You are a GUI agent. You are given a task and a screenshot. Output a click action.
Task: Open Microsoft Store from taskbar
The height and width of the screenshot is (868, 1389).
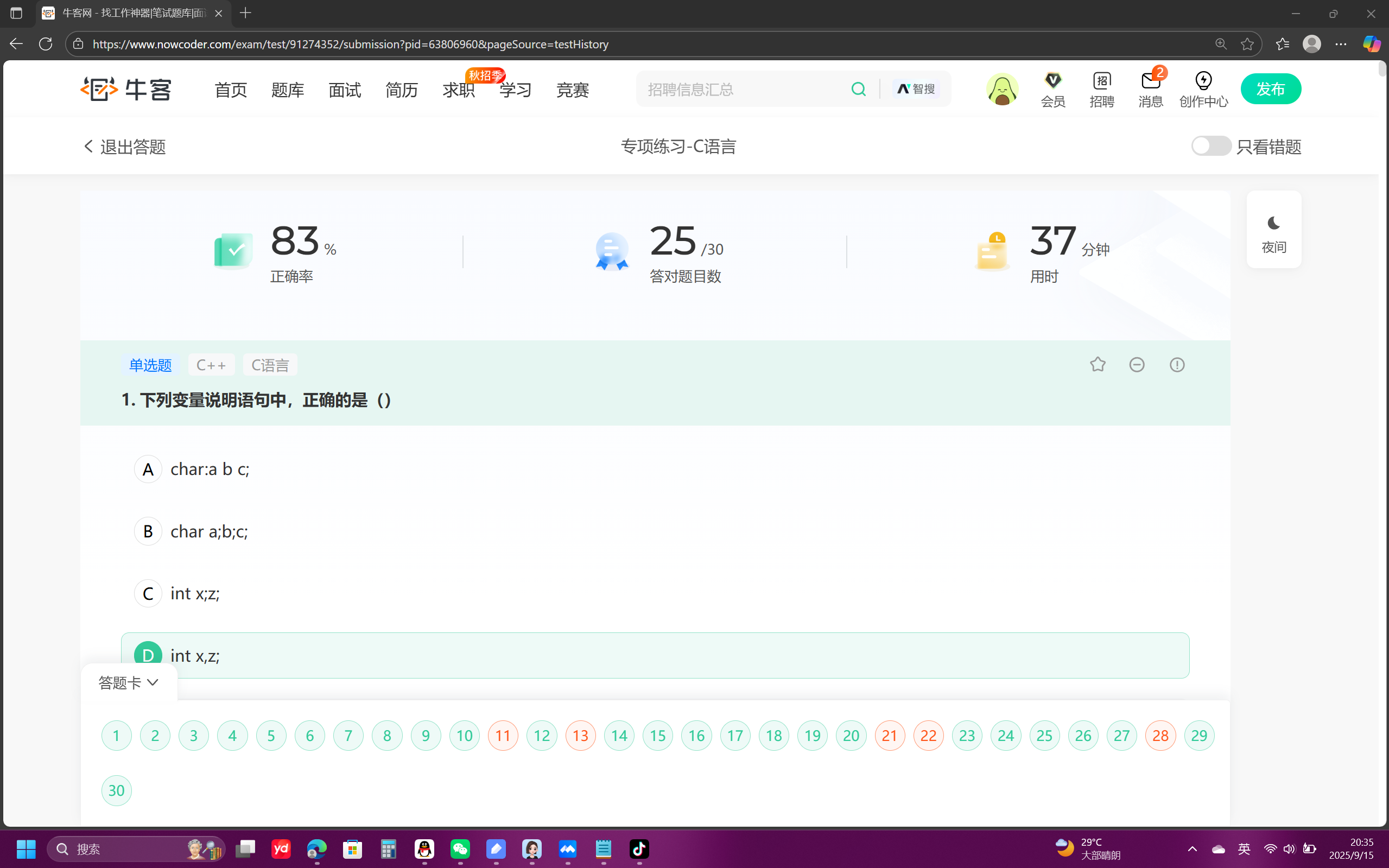(x=352, y=848)
